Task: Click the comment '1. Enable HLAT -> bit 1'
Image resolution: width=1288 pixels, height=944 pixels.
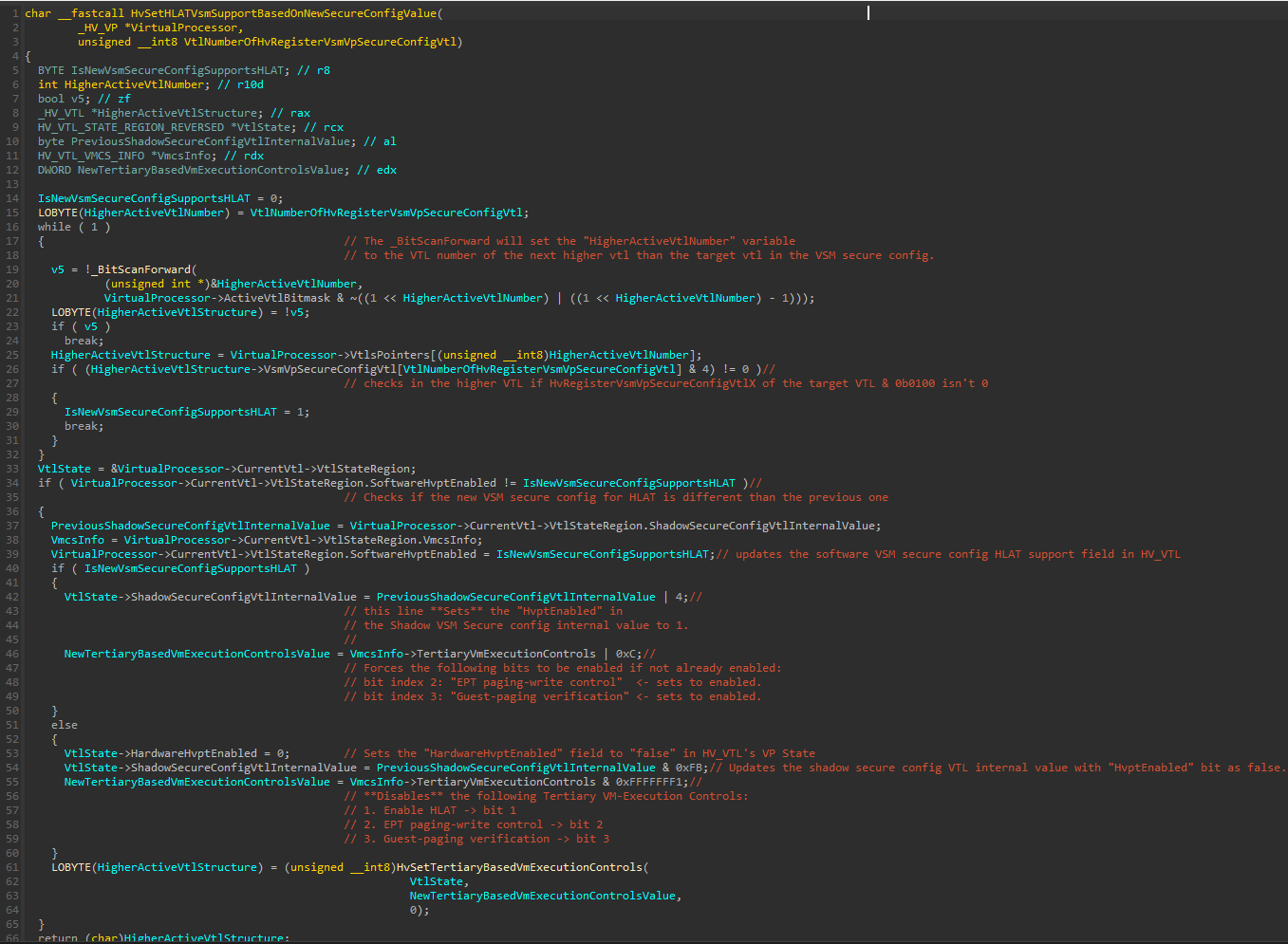Action: [430, 810]
